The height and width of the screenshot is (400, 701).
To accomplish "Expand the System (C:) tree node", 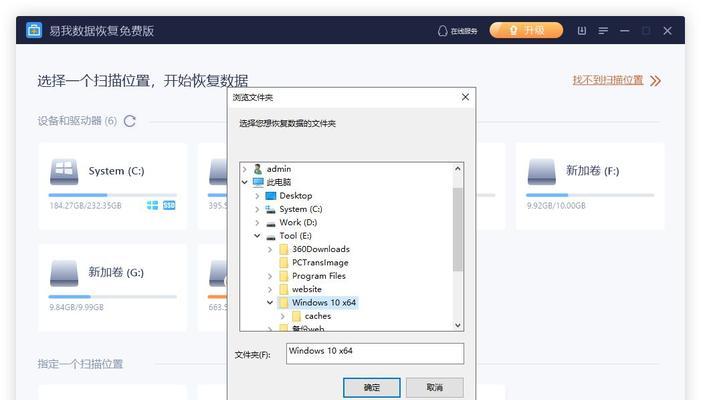I will point(257,209).
